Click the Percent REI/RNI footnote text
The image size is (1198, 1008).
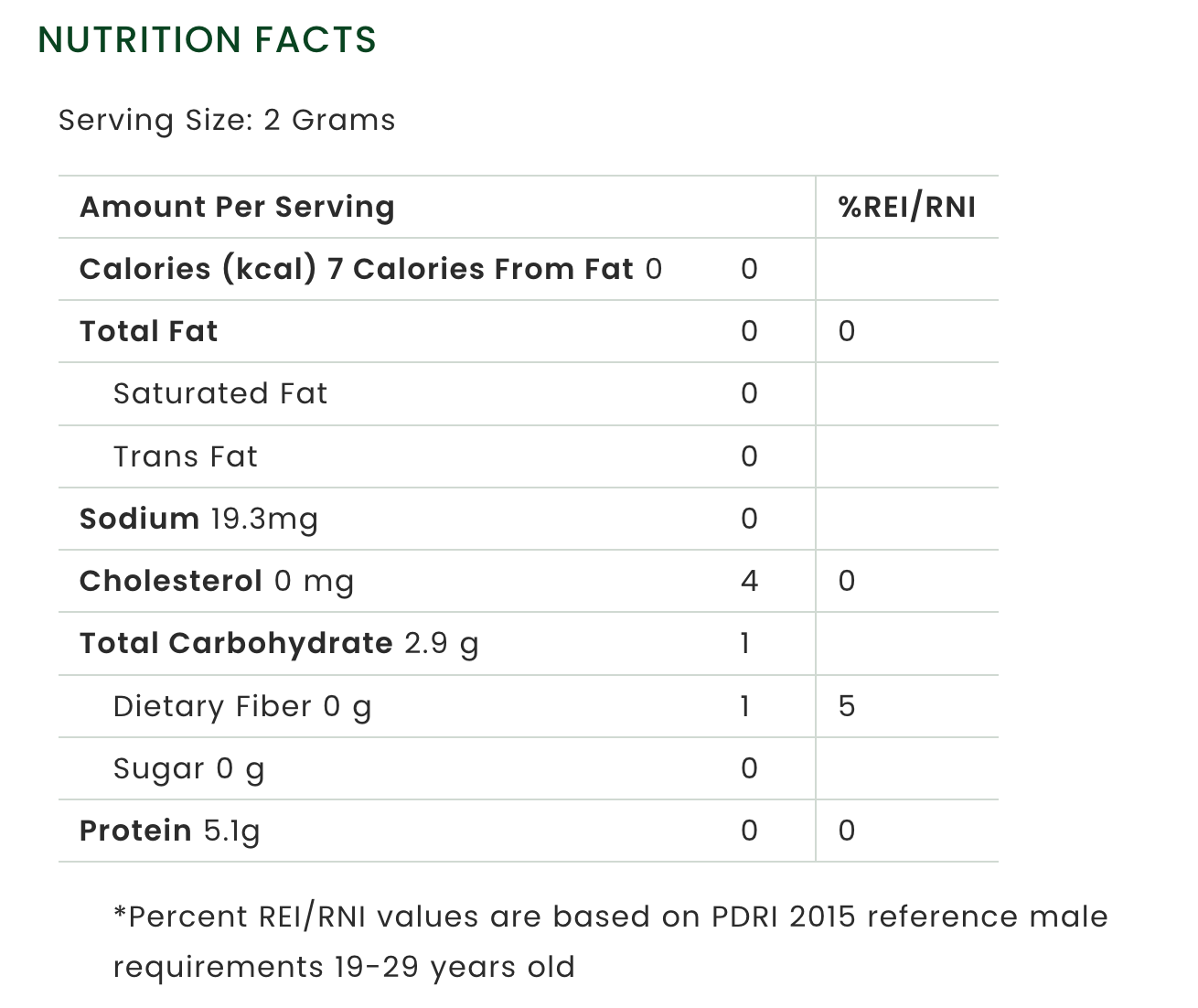(610, 941)
